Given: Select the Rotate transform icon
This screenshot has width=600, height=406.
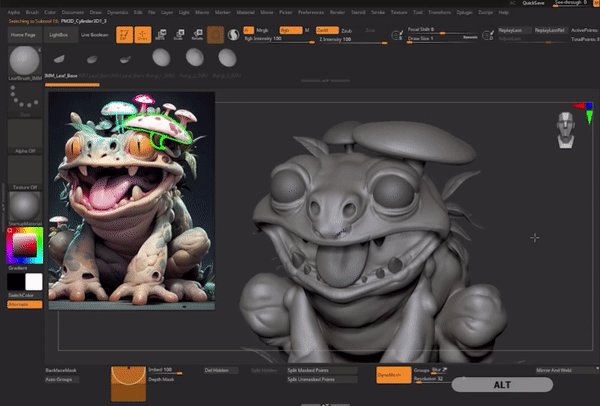Looking at the screenshot, I should 197,35.
